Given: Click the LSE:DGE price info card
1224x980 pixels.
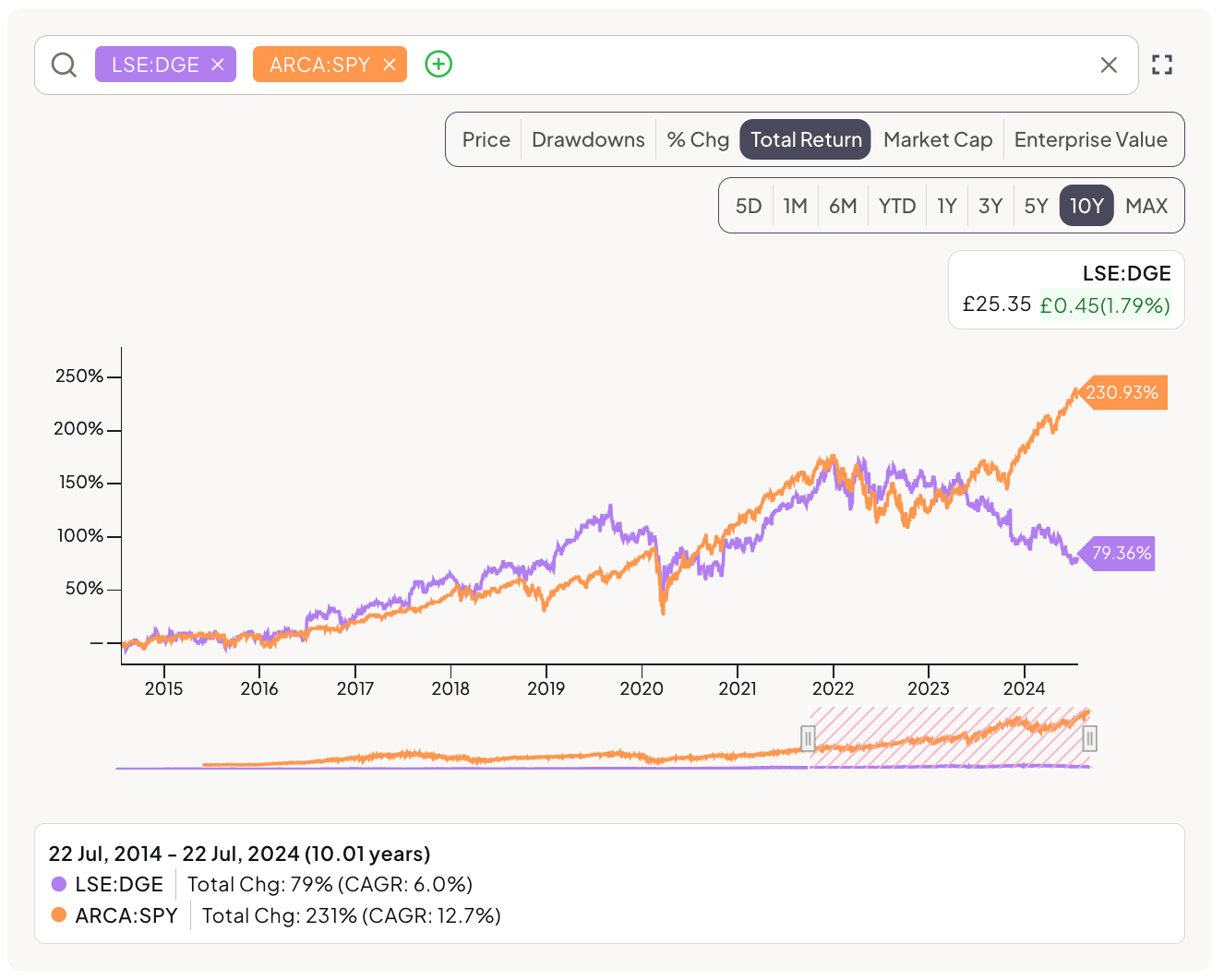Looking at the screenshot, I should [x=1066, y=290].
